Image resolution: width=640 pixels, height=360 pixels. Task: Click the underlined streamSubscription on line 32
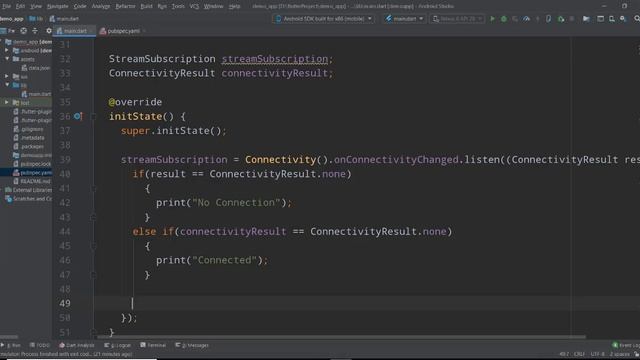[x=275, y=59]
